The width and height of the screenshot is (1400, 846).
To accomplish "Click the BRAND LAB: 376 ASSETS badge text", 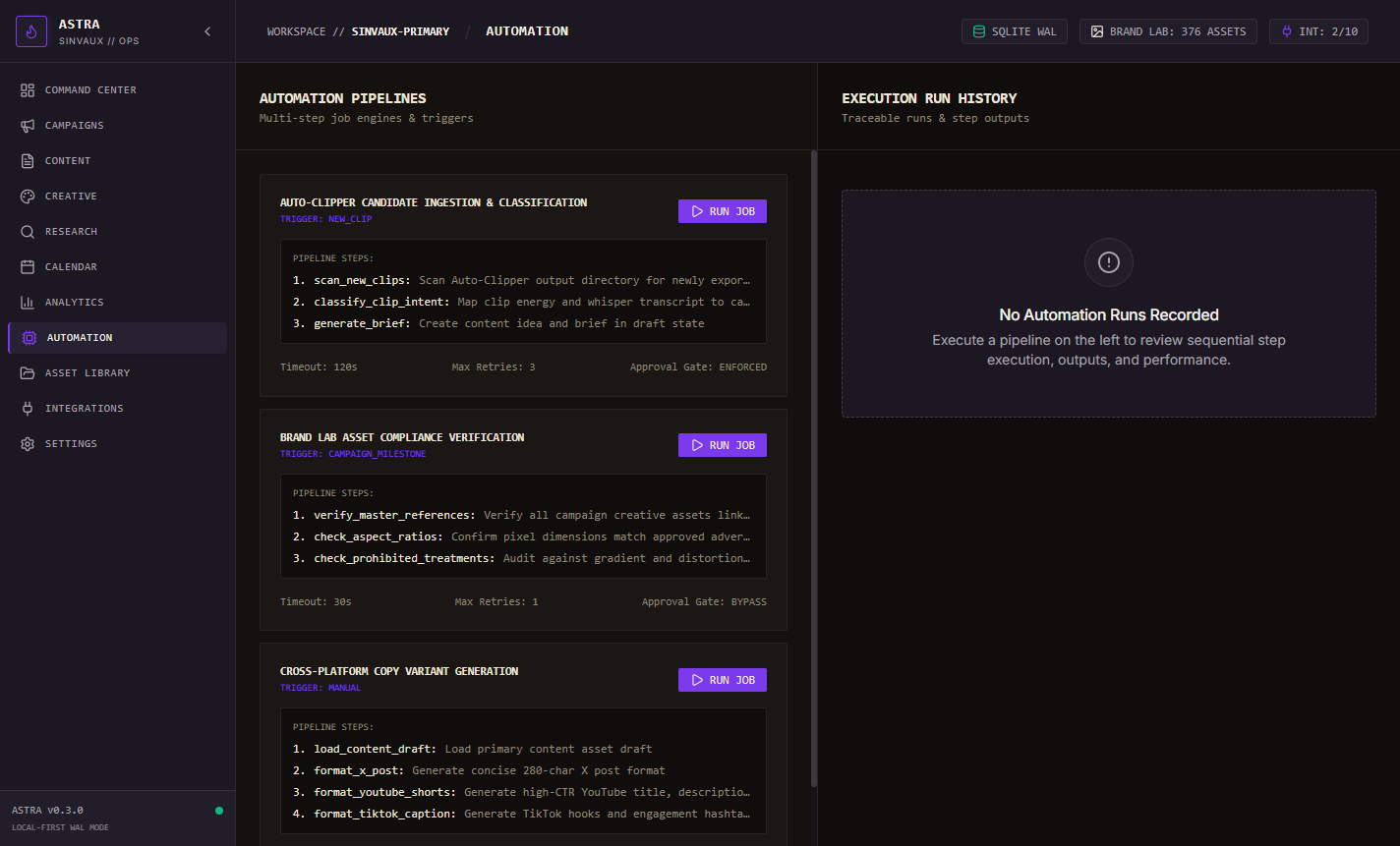I will (1178, 31).
